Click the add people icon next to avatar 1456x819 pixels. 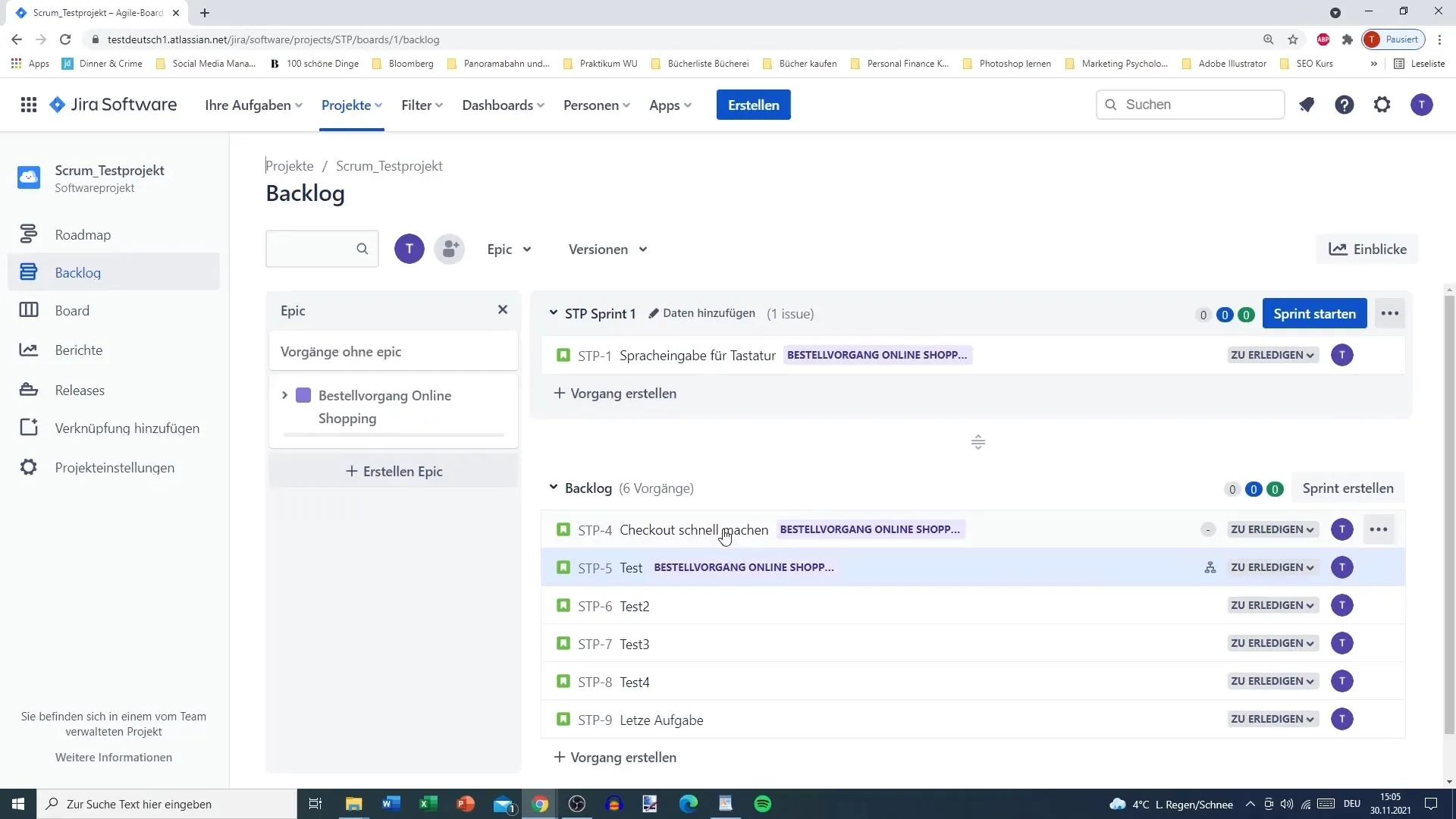(x=450, y=249)
